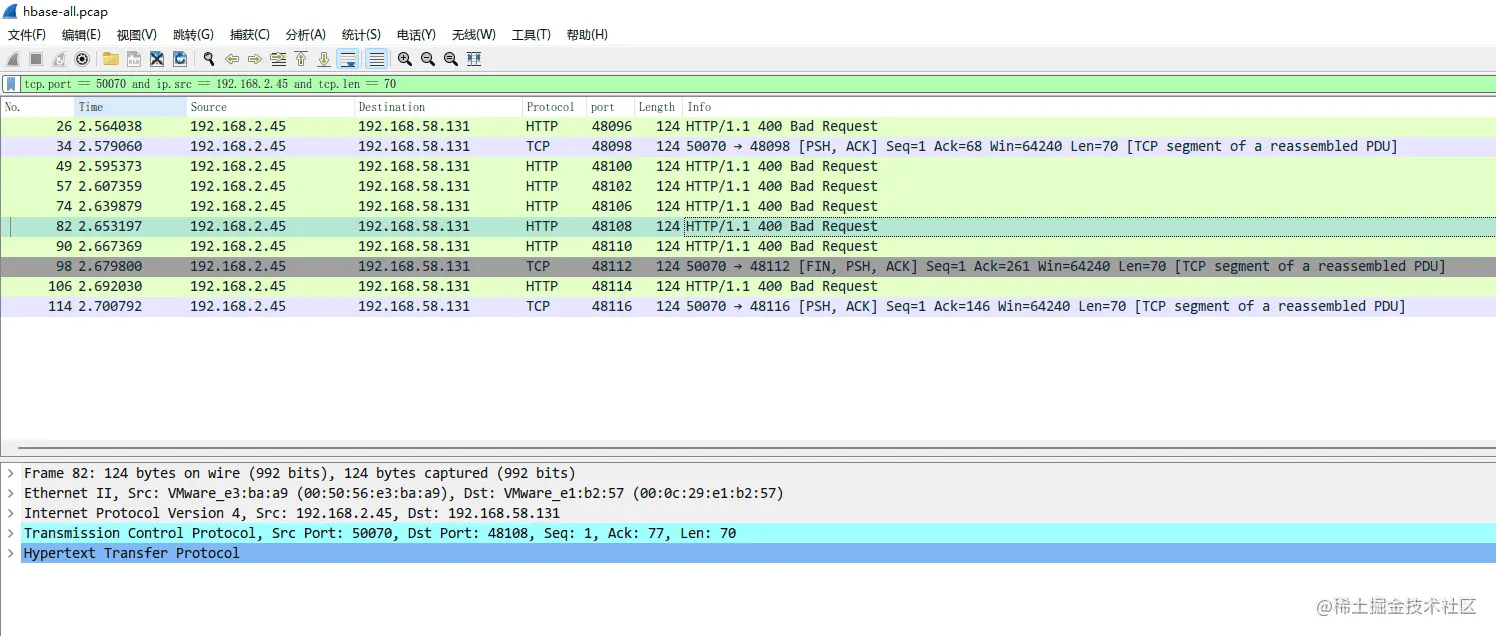Open the 捕获(C) menu
1496x636 pixels.
[x=249, y=35]
